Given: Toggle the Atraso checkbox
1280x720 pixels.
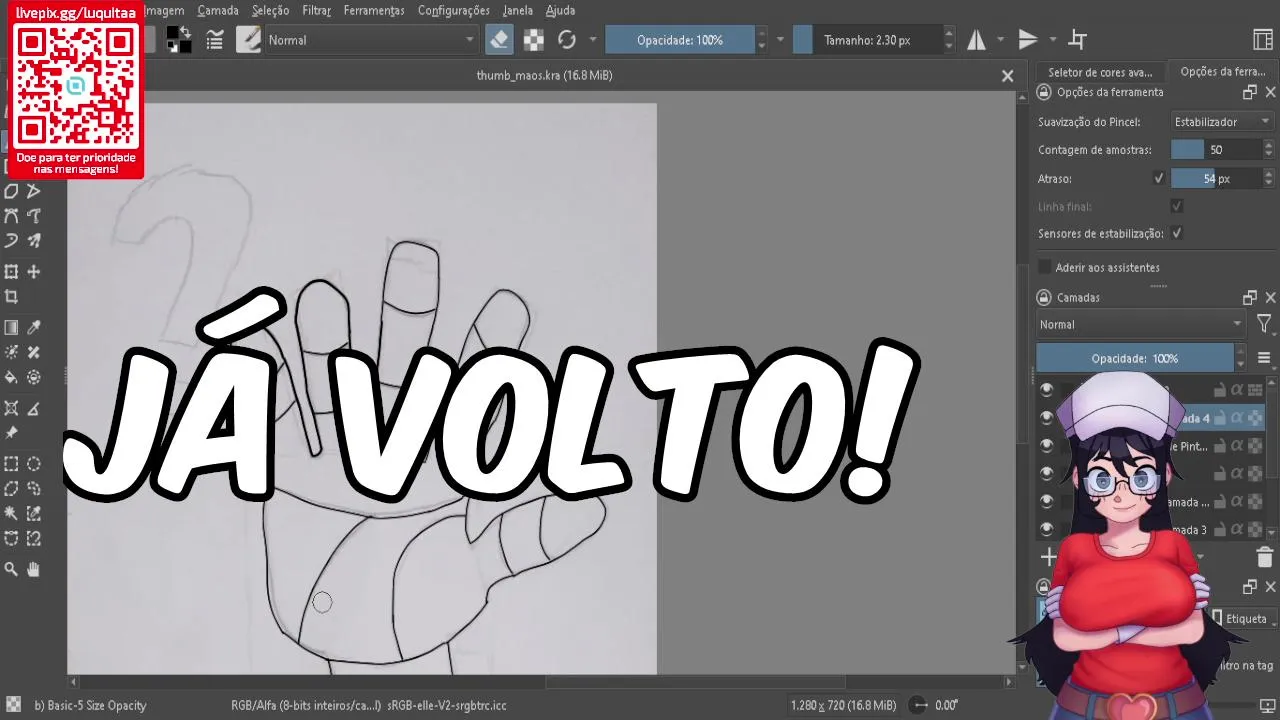Looking at the screenshot, I should (1159, 179).
